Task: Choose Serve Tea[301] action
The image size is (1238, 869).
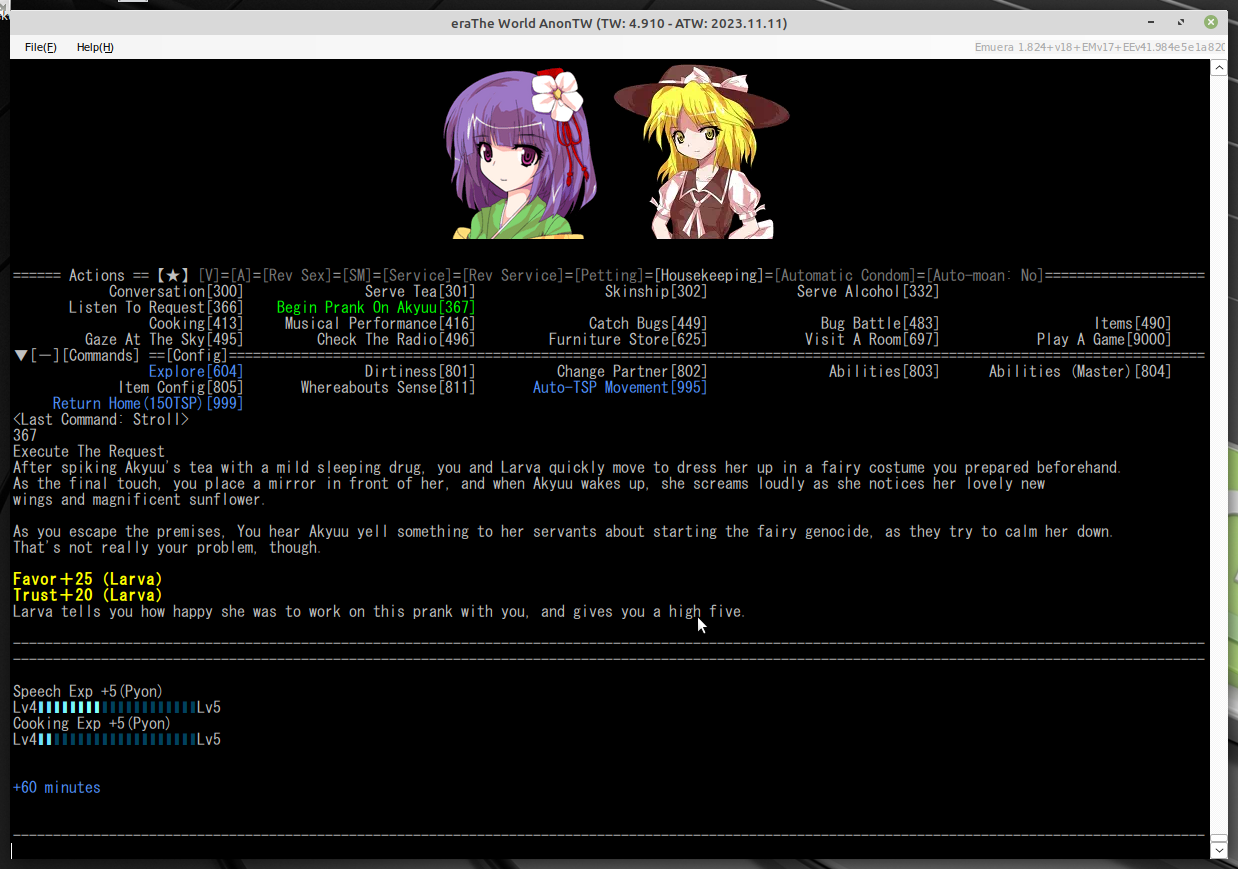Action: click(x=420, y=292)
